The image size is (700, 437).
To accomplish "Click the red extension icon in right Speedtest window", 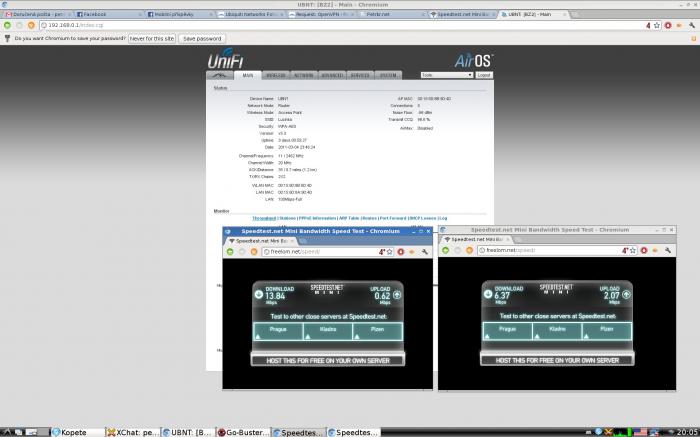I will pyautogui.click(x=644, y=250).
